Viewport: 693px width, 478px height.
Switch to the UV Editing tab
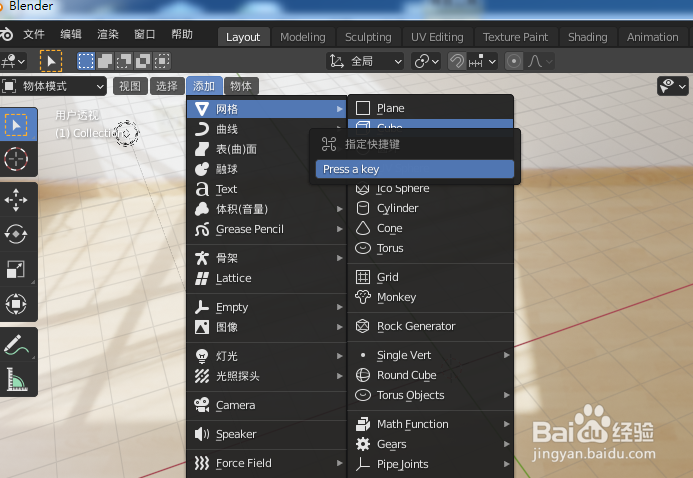tap(437, 37)
